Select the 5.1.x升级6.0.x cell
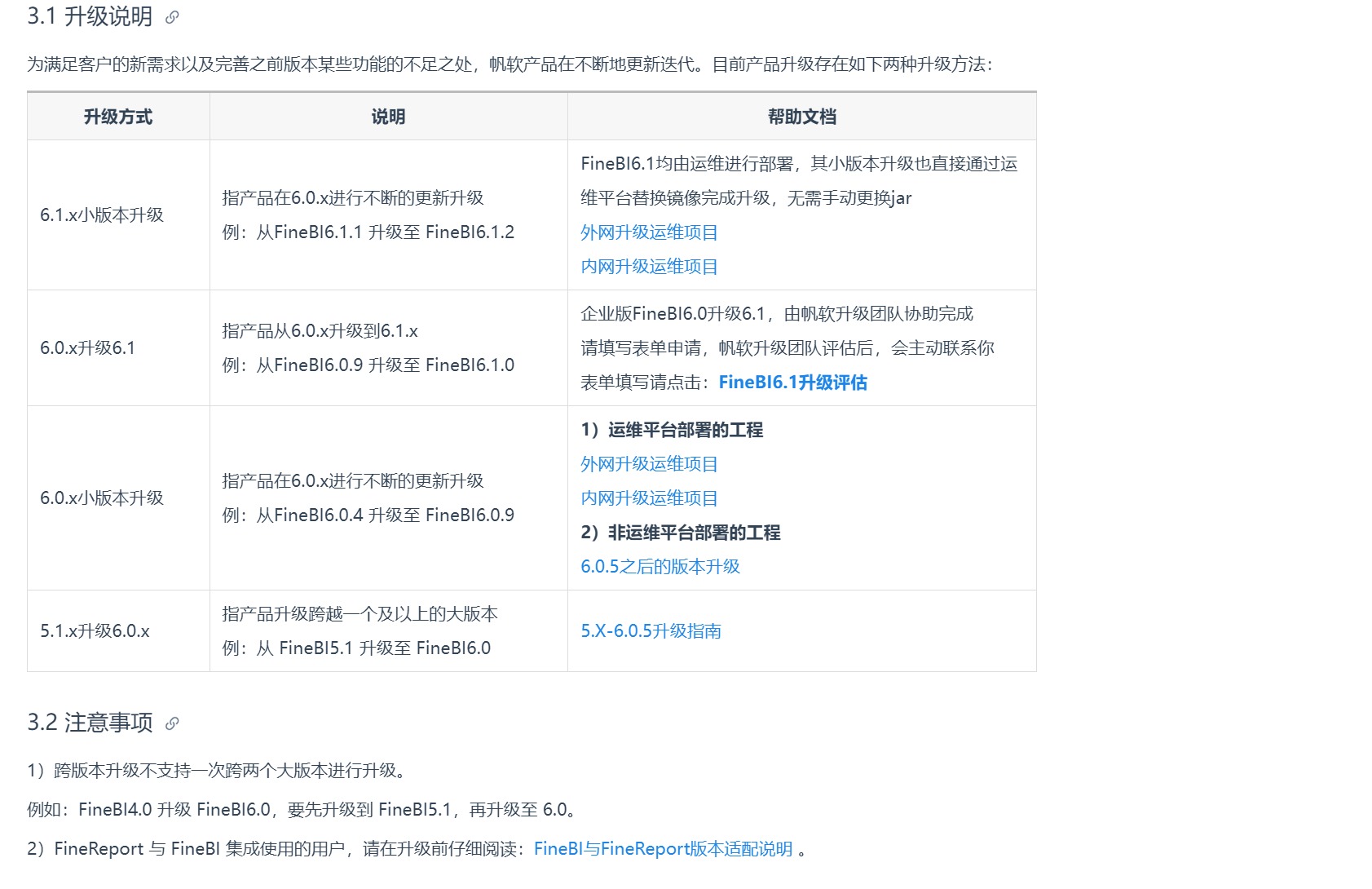Image resolution: width=1372 pixels, height=889 pixels. (118, 631)
